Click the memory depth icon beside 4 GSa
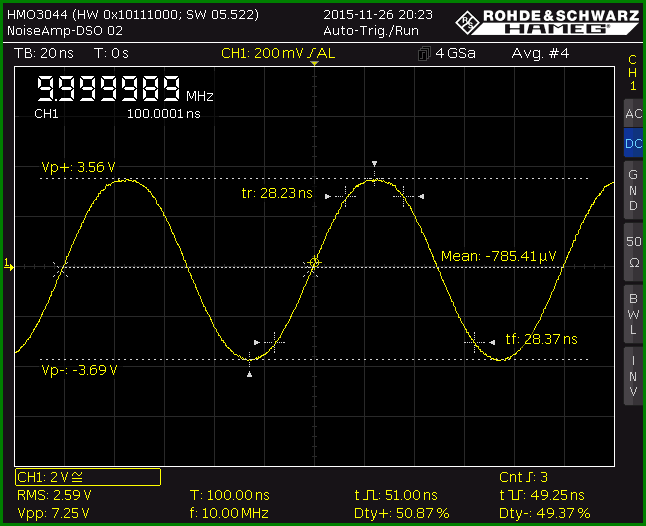The image size is (646, 526). [424, 54]
